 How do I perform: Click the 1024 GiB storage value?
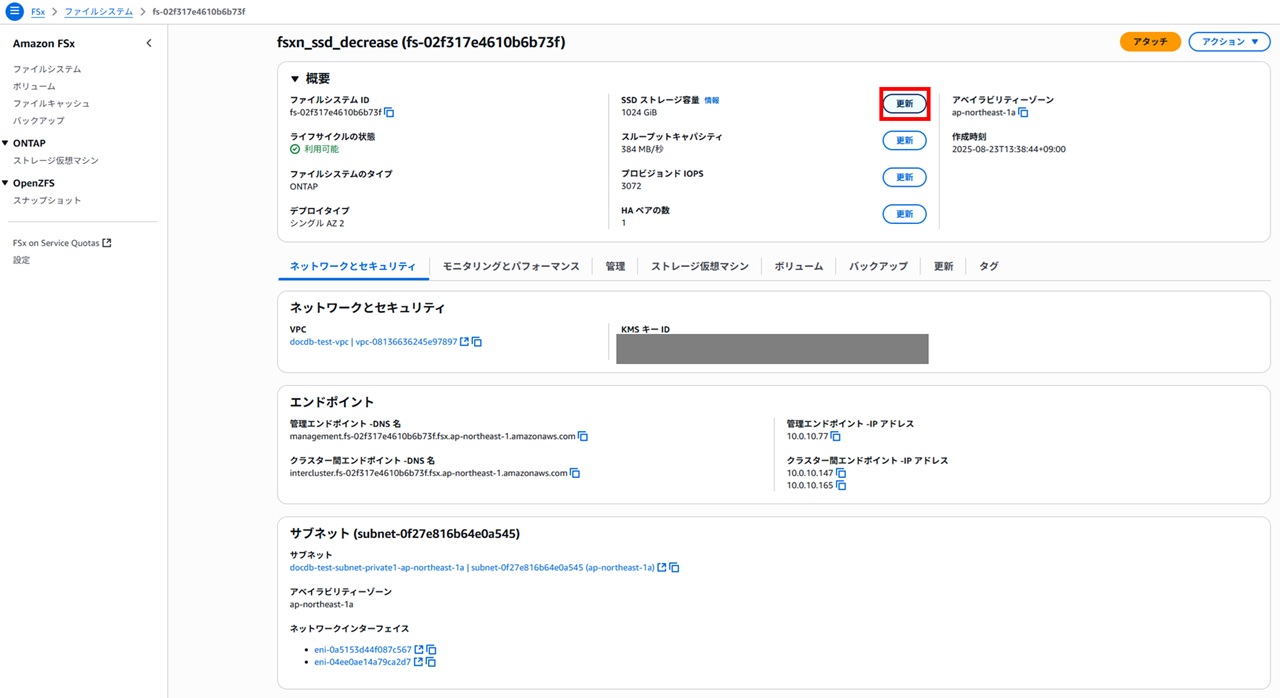pyautogui.click(x=639, y=113)
